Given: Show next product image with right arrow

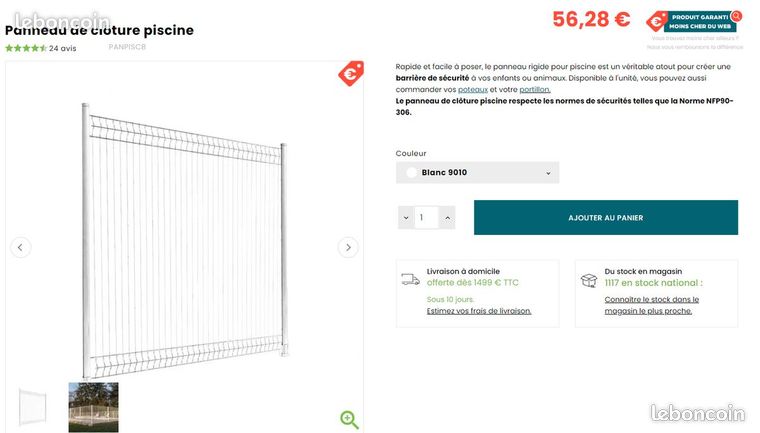Looking at the screenshot, I should (x=348, y=247).
